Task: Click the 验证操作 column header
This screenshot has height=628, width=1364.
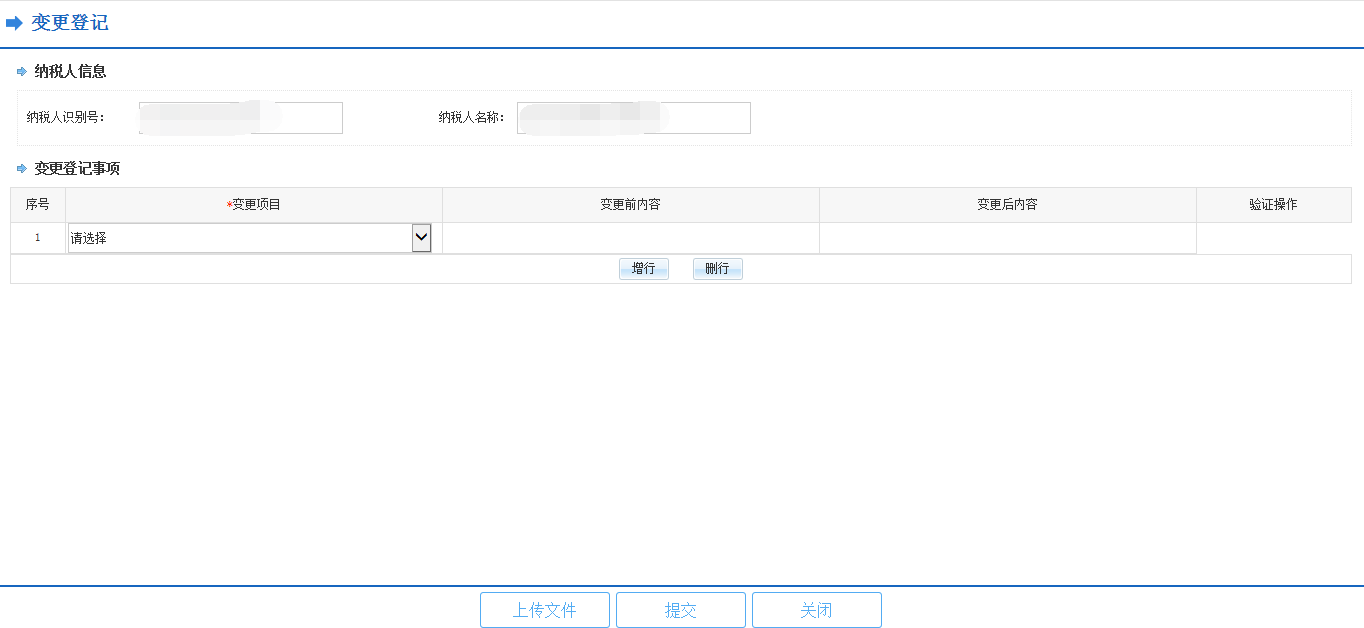Action: click(x=1273, y=204)
